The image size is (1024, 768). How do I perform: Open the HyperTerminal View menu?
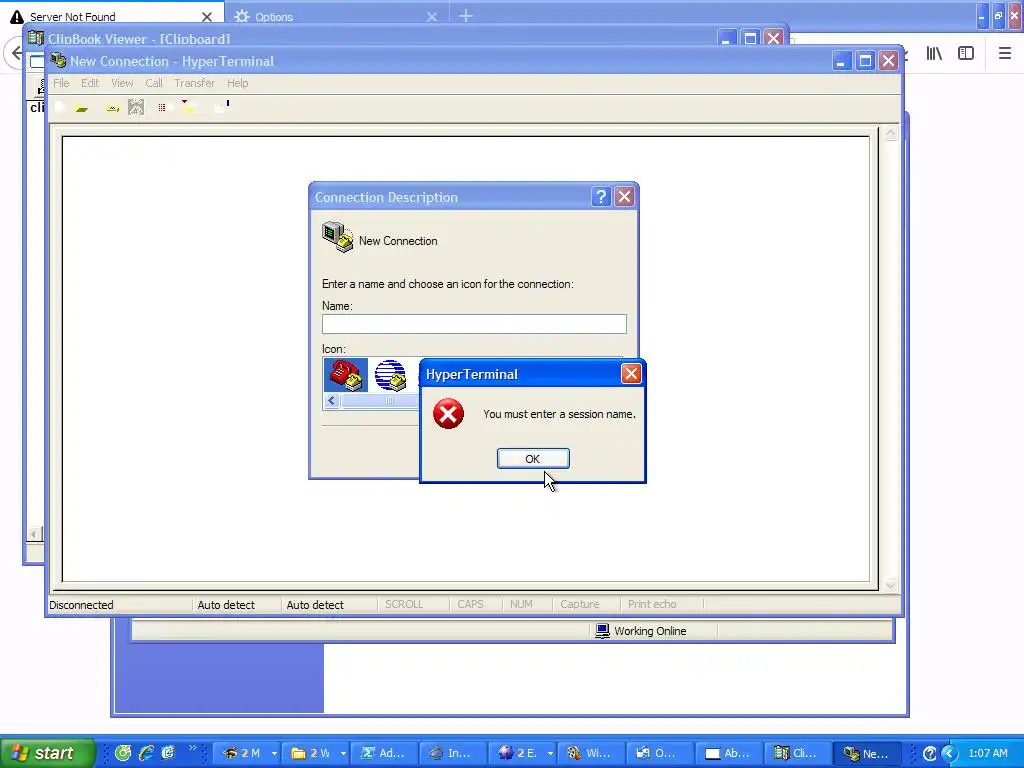[122, 83]
